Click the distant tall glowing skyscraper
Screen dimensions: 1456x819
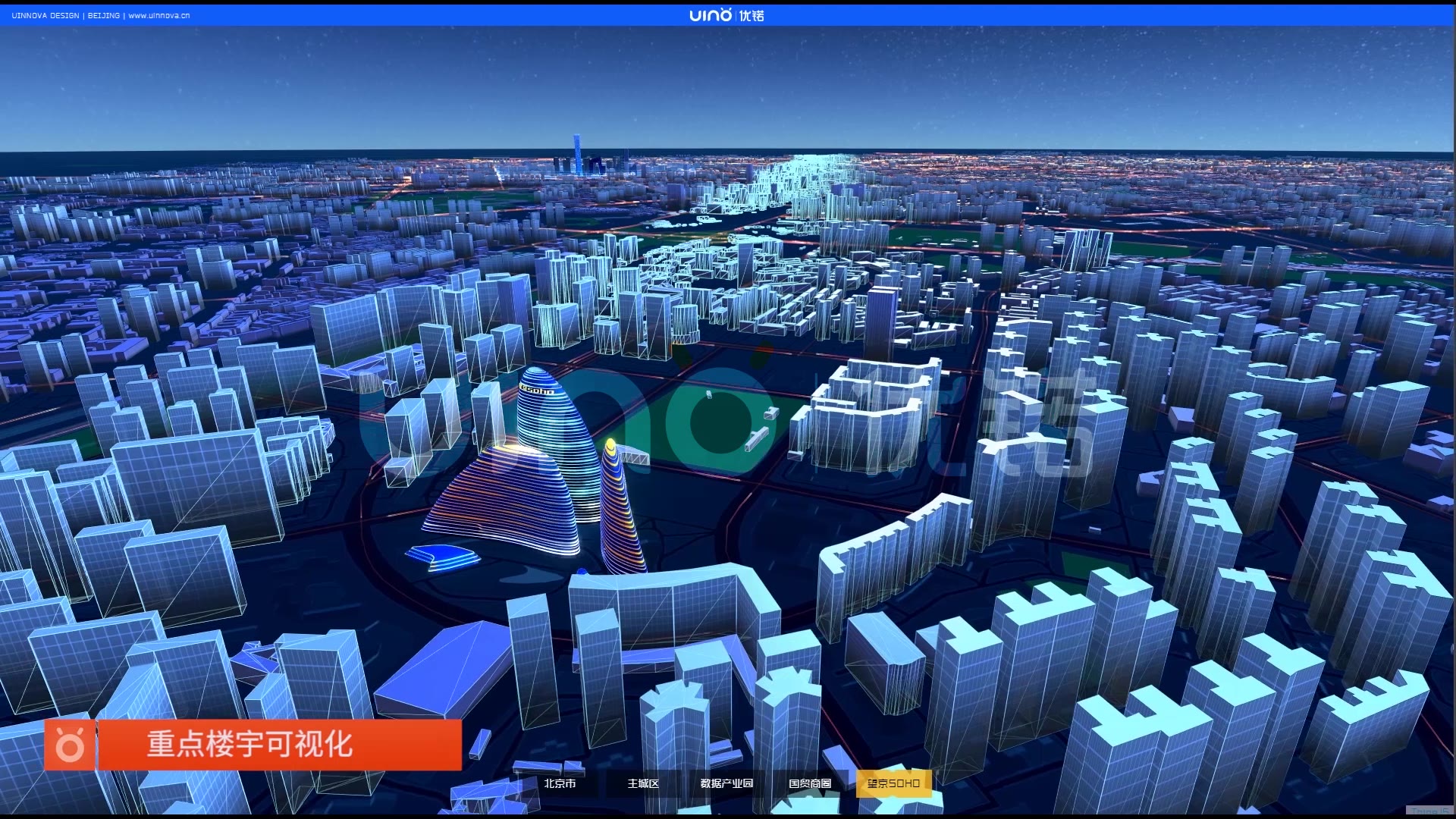[x=577, y=154]
